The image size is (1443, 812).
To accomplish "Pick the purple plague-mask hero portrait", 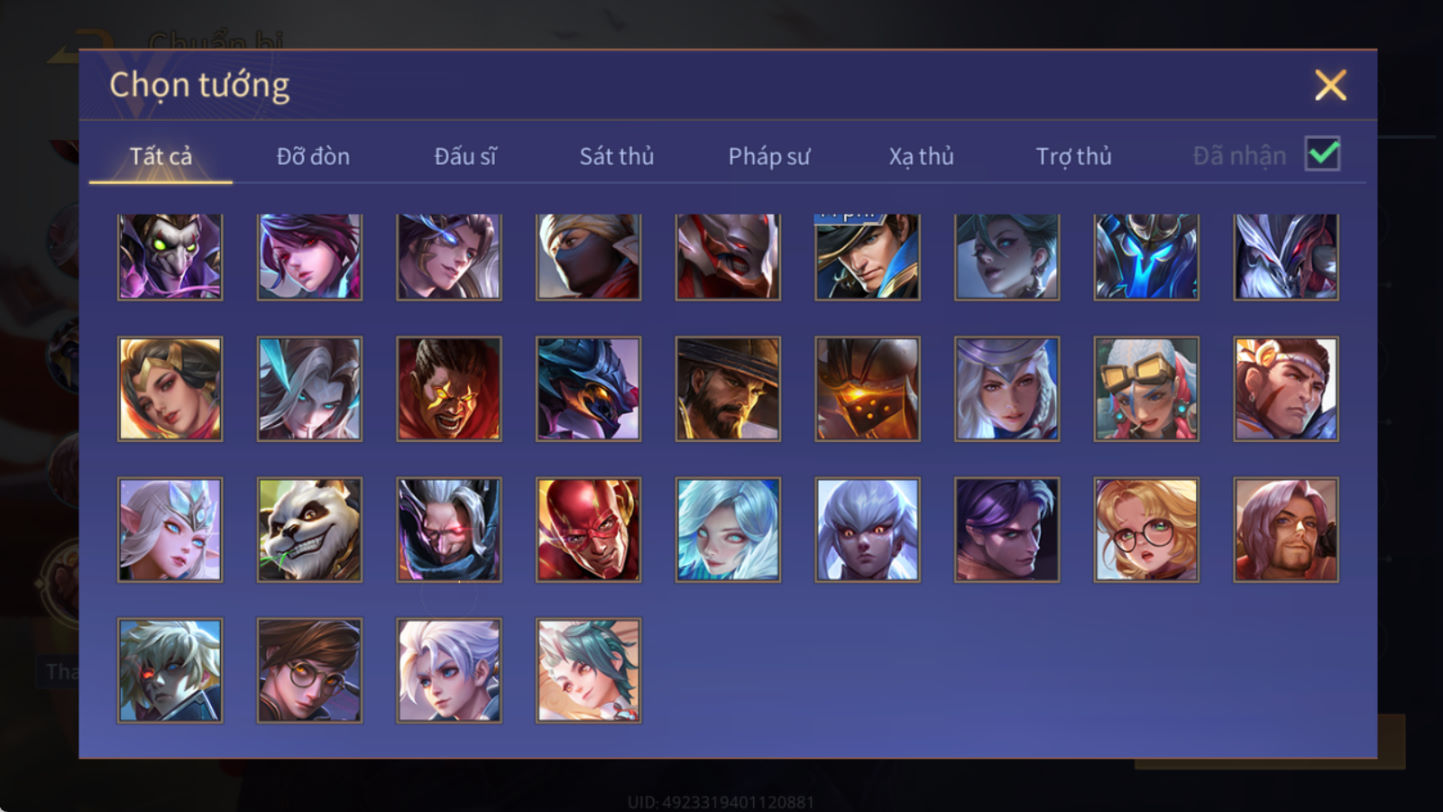I will [x=170, y=257].
